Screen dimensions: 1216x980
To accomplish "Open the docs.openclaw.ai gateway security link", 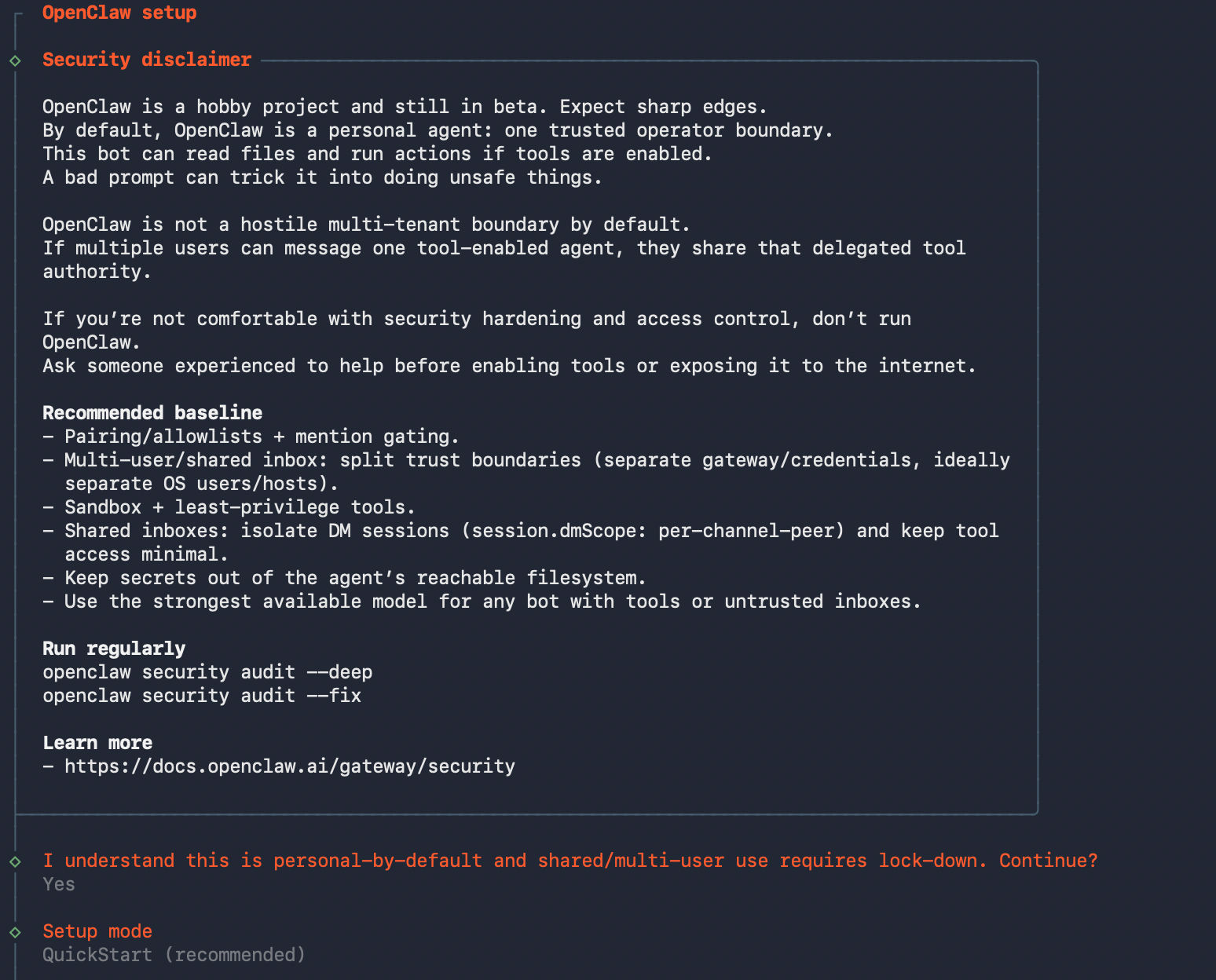I will [x=290, y=766].
